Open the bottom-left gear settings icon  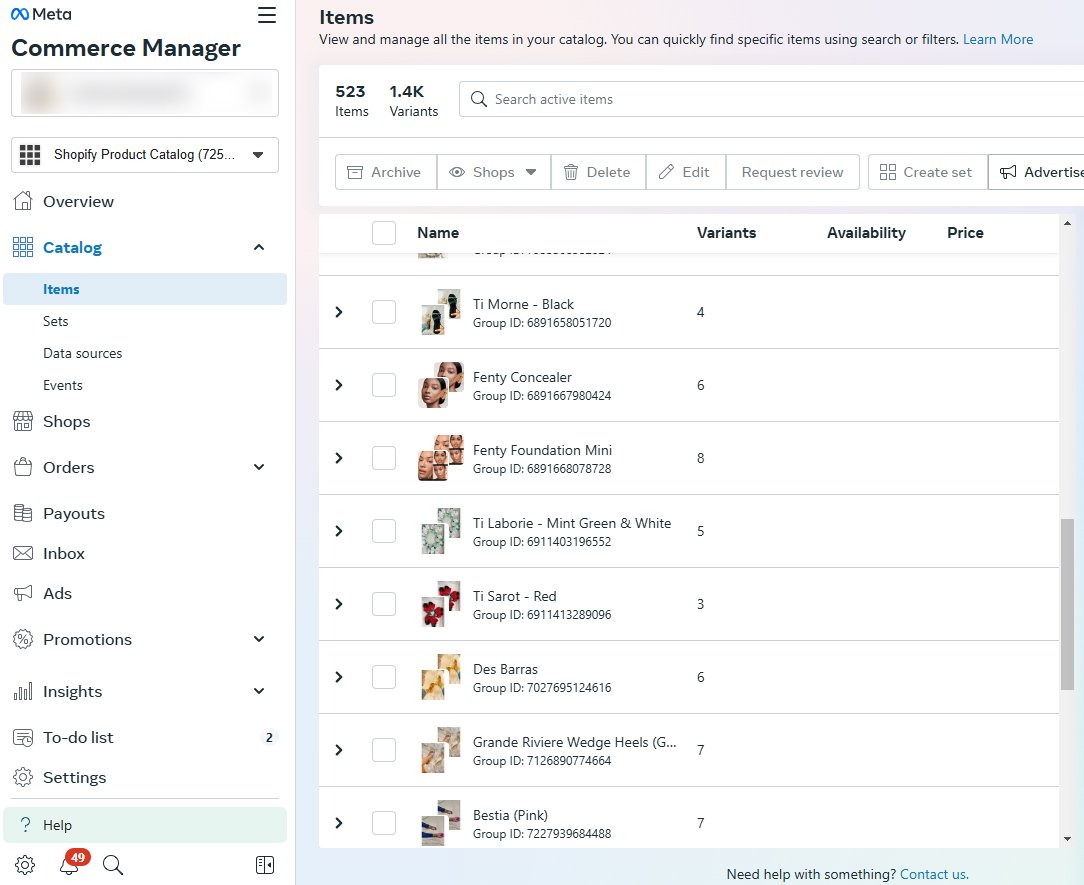click(x=25, y=865)
